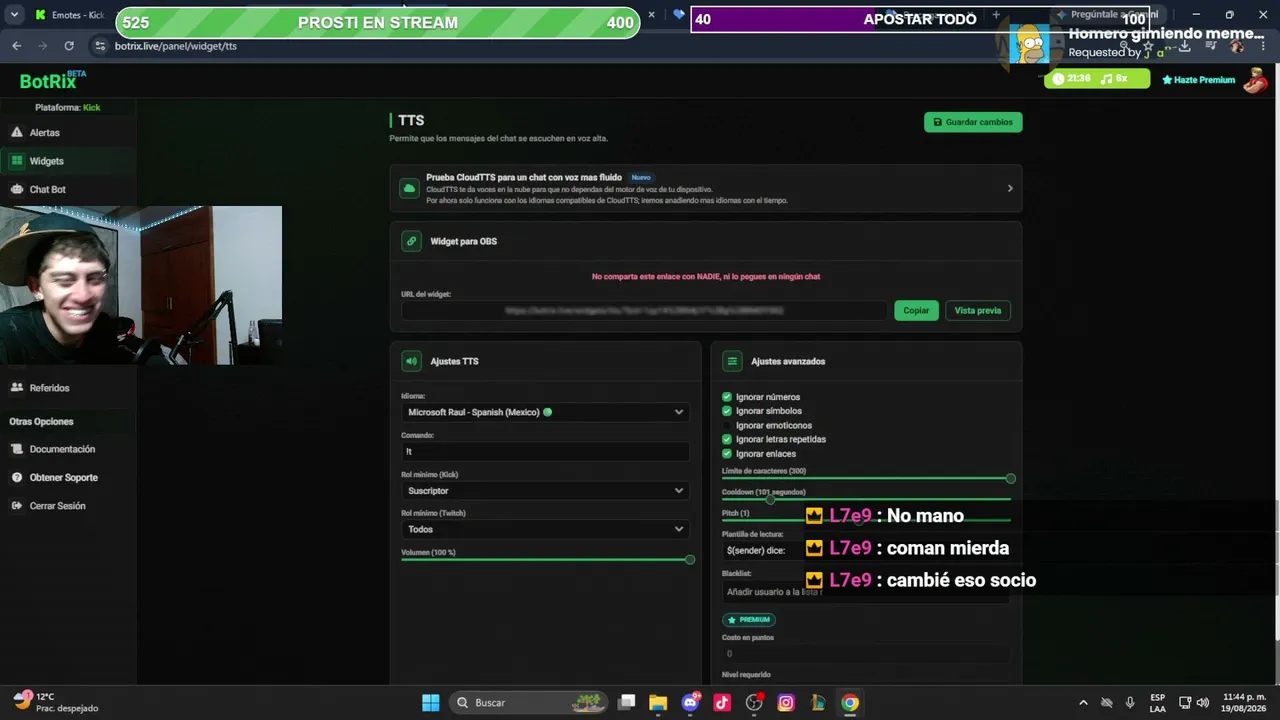
Task: Click the Obtener Soporte help icon
Action: (17, 478)
